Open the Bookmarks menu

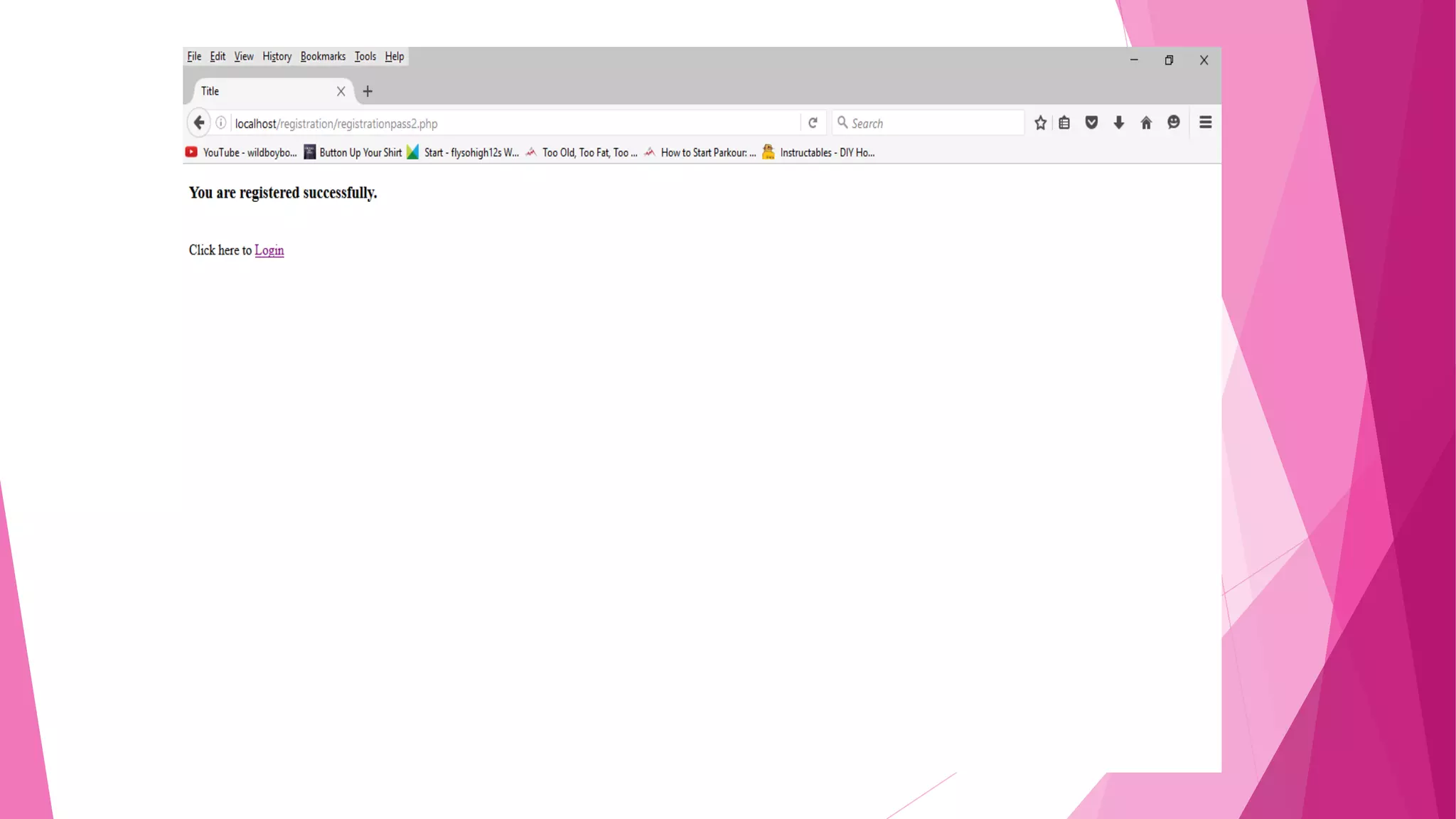pyautogui.click(x=323, y=57)
